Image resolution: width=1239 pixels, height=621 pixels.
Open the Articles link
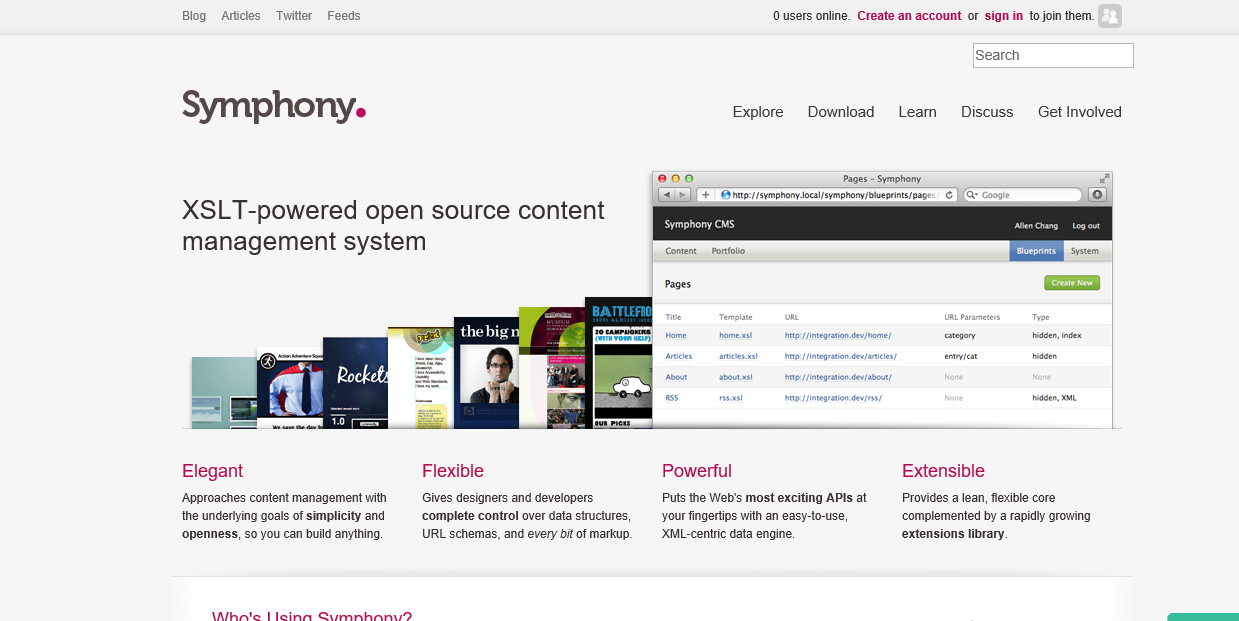pyautogui.click(x=241, y=16)
